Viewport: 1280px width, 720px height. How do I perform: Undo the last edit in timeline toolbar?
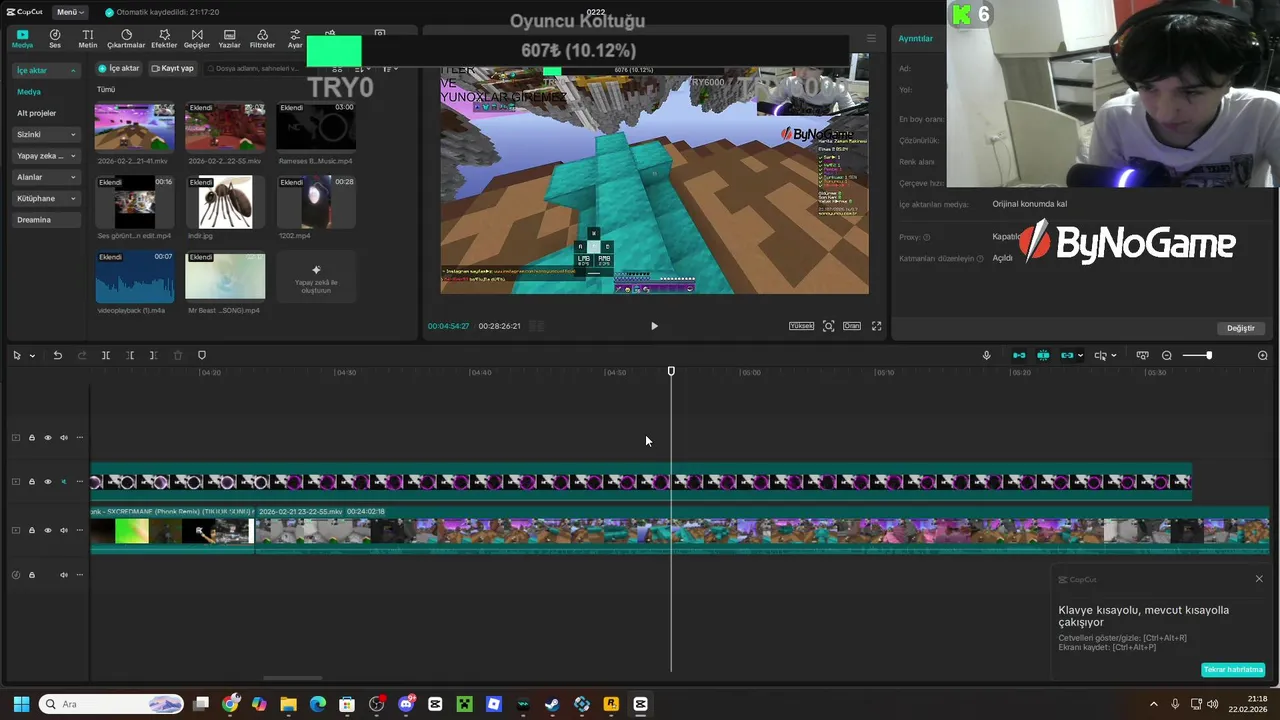[x=58, y=355]
